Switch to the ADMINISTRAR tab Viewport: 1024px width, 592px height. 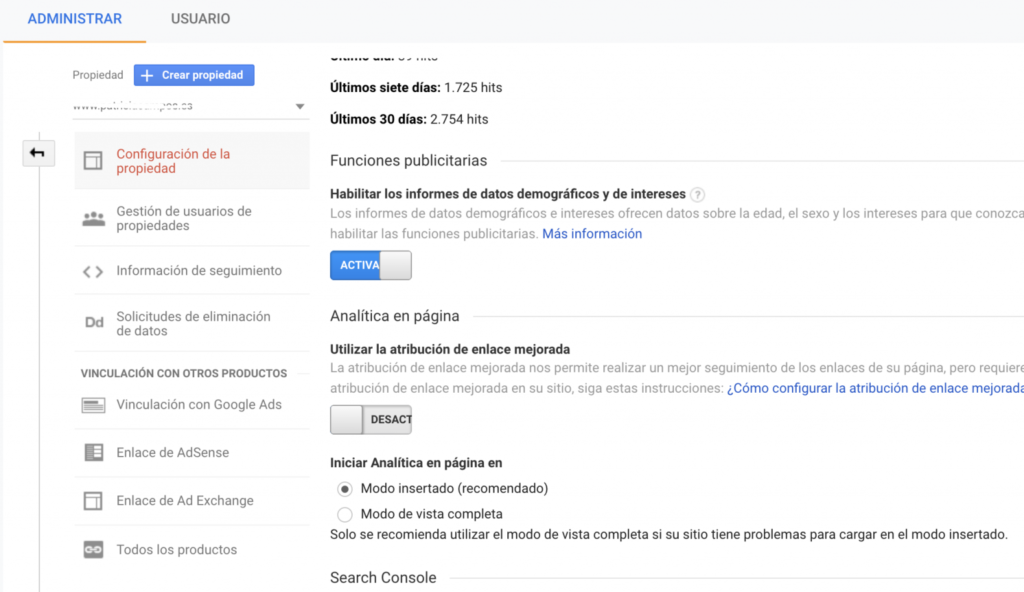tap(75, 19)
